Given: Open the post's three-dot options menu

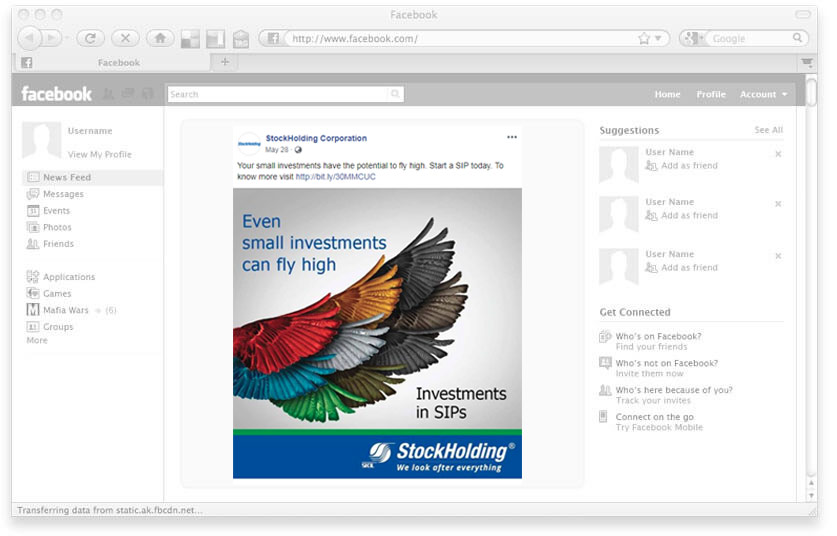Looking at the screenshot, I should point(512,137).
